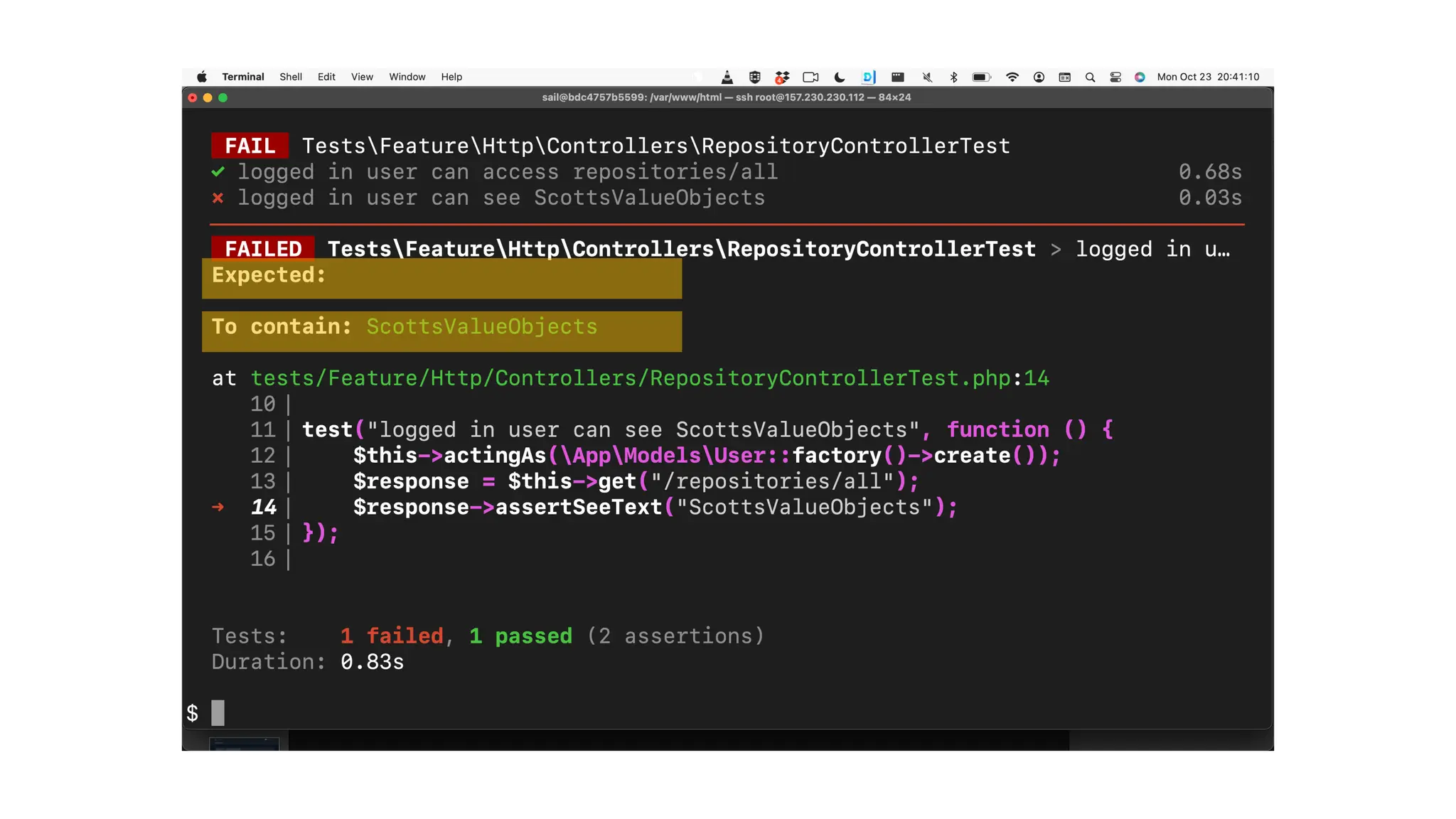Open the Dropbox menu bar icon
Viewport: 1456px width, 819px height.
782,77
